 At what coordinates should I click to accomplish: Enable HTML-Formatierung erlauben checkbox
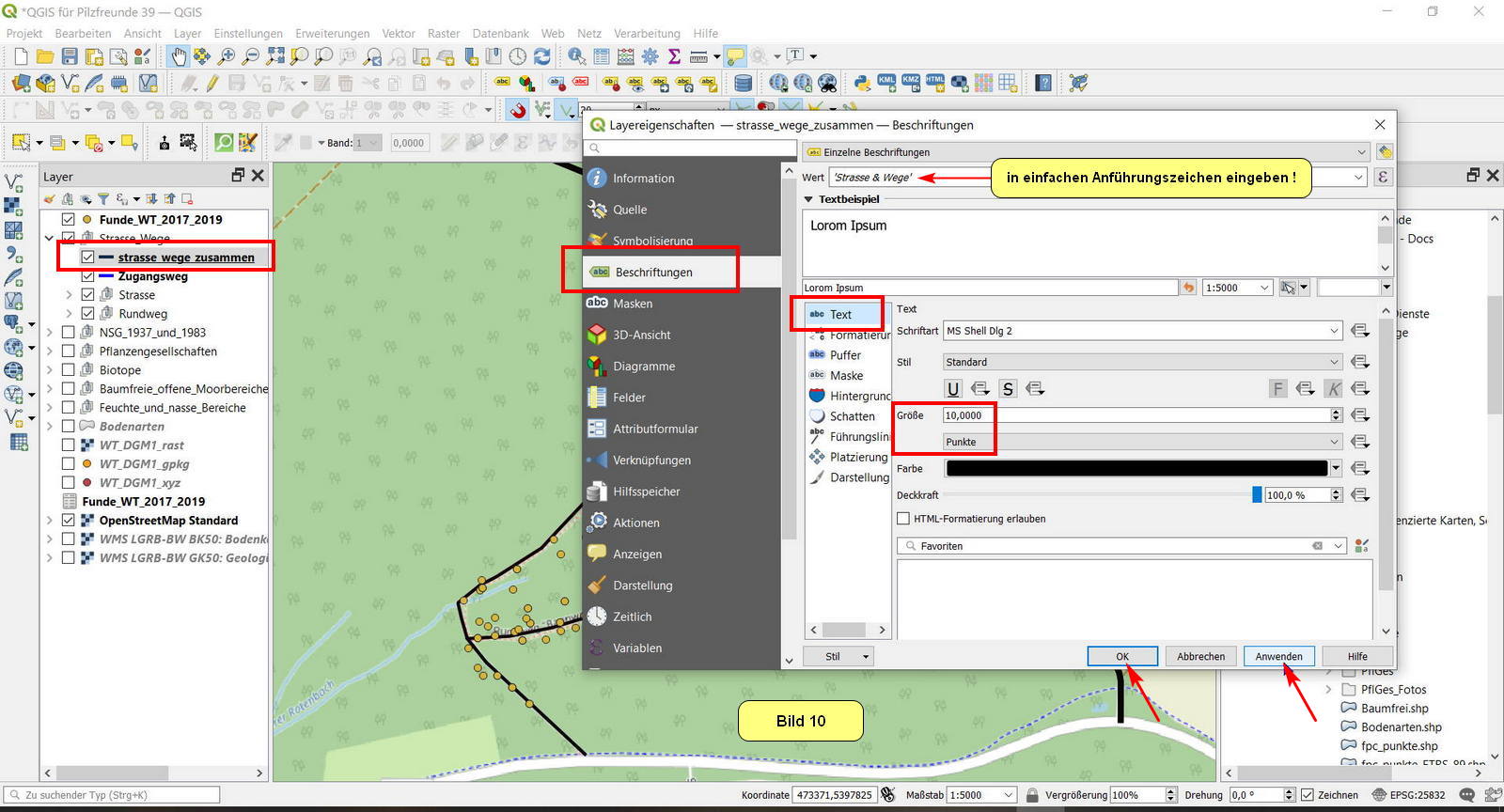pyautogui.click(x=903, y=519)
